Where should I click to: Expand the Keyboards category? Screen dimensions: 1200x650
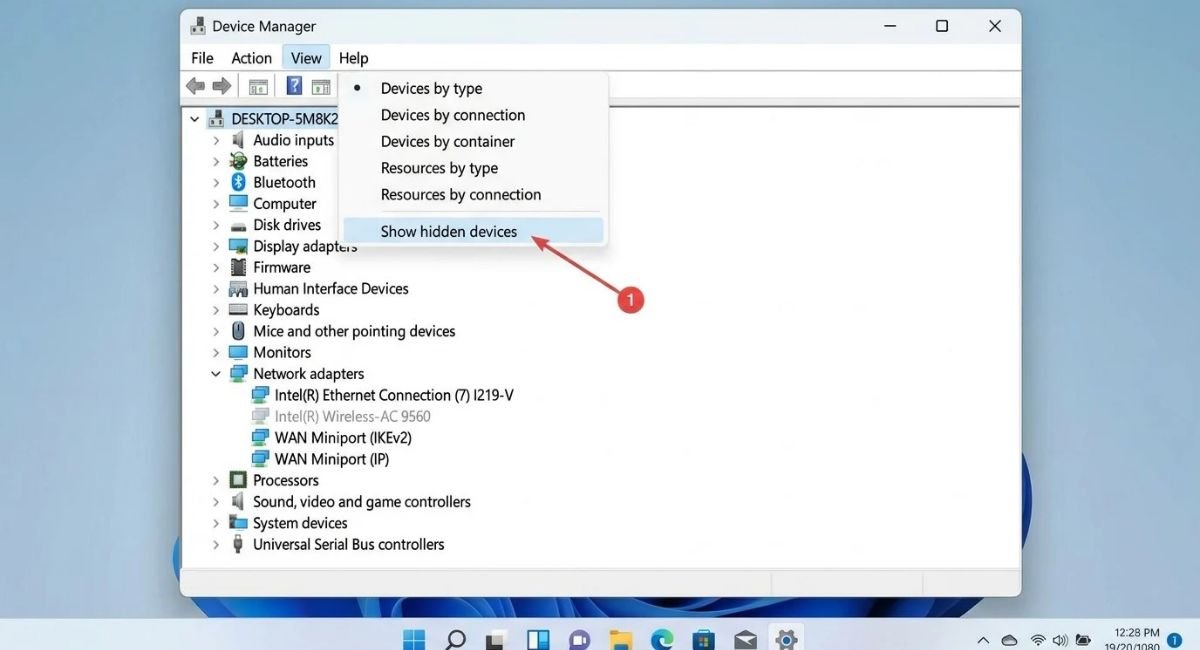[216, 310]
